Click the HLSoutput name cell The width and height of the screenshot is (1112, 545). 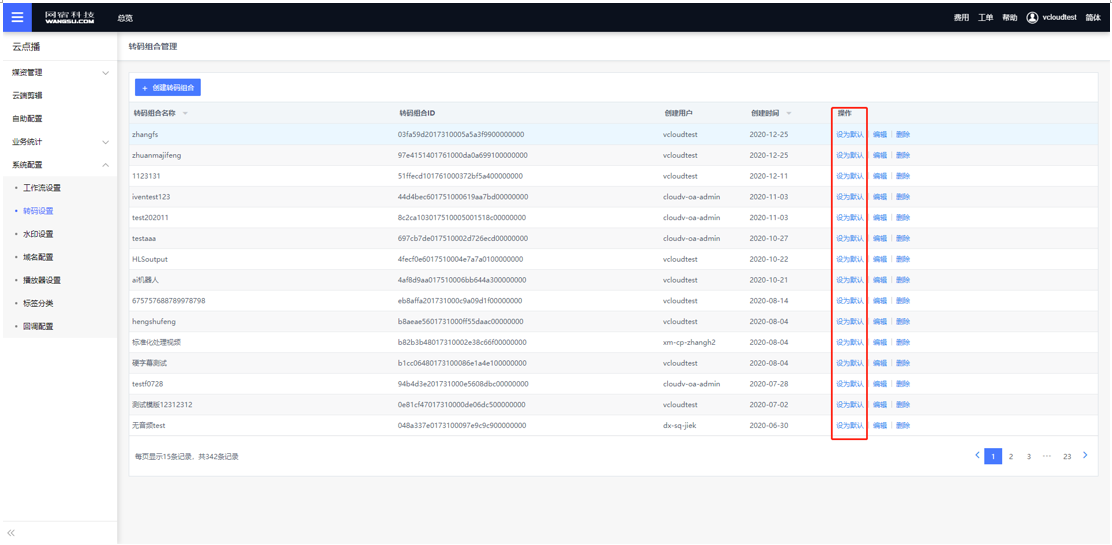tap(150, 259)
